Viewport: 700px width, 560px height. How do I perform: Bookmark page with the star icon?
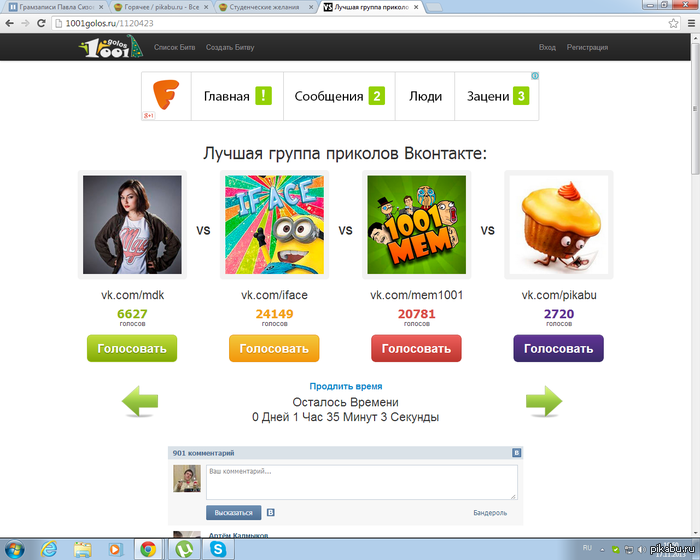(673, 23)
